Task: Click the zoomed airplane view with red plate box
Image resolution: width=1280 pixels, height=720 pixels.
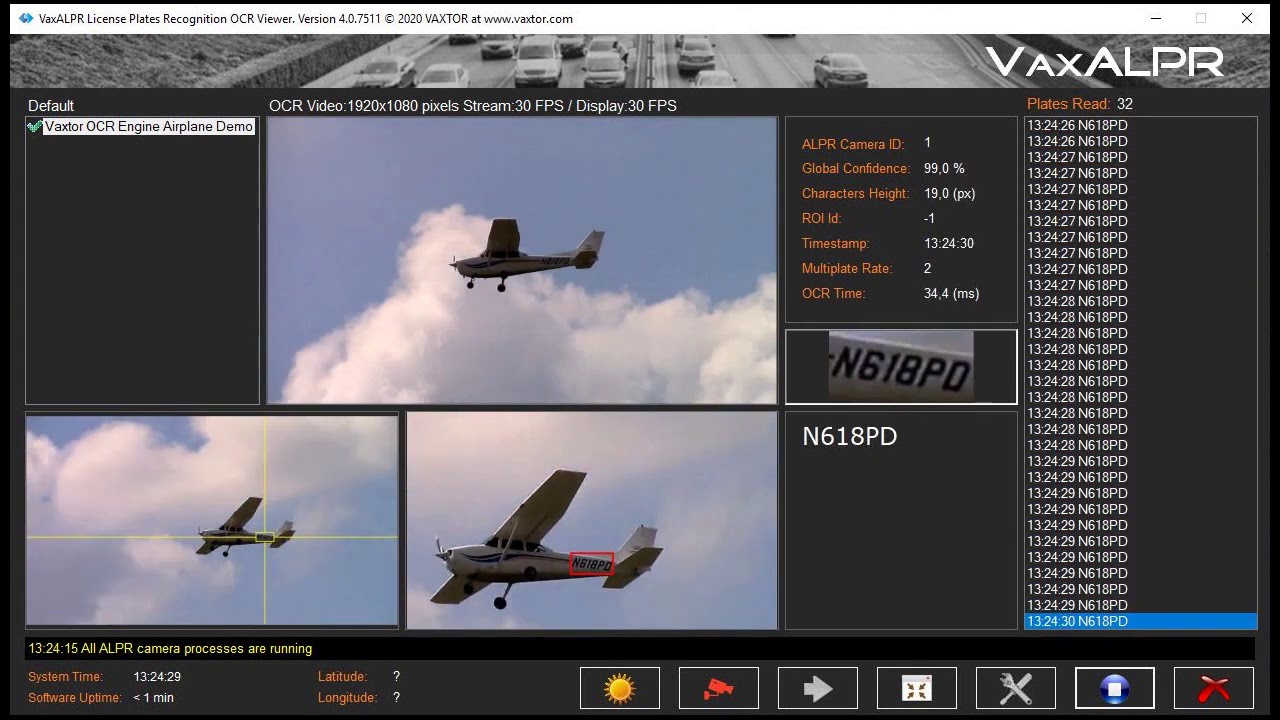Action: click(592, 521)
